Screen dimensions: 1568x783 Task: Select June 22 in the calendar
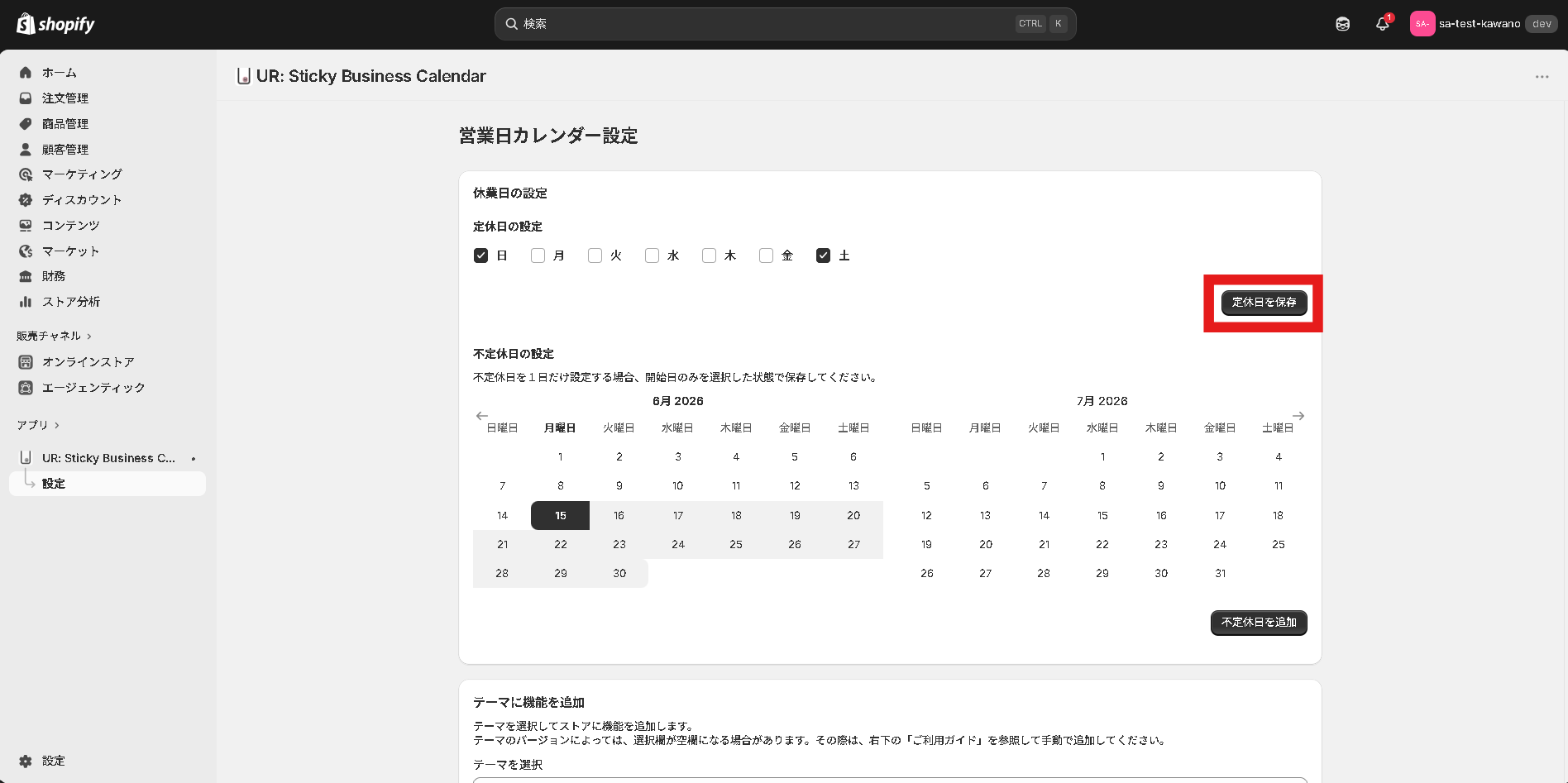[x=561, y=545]
